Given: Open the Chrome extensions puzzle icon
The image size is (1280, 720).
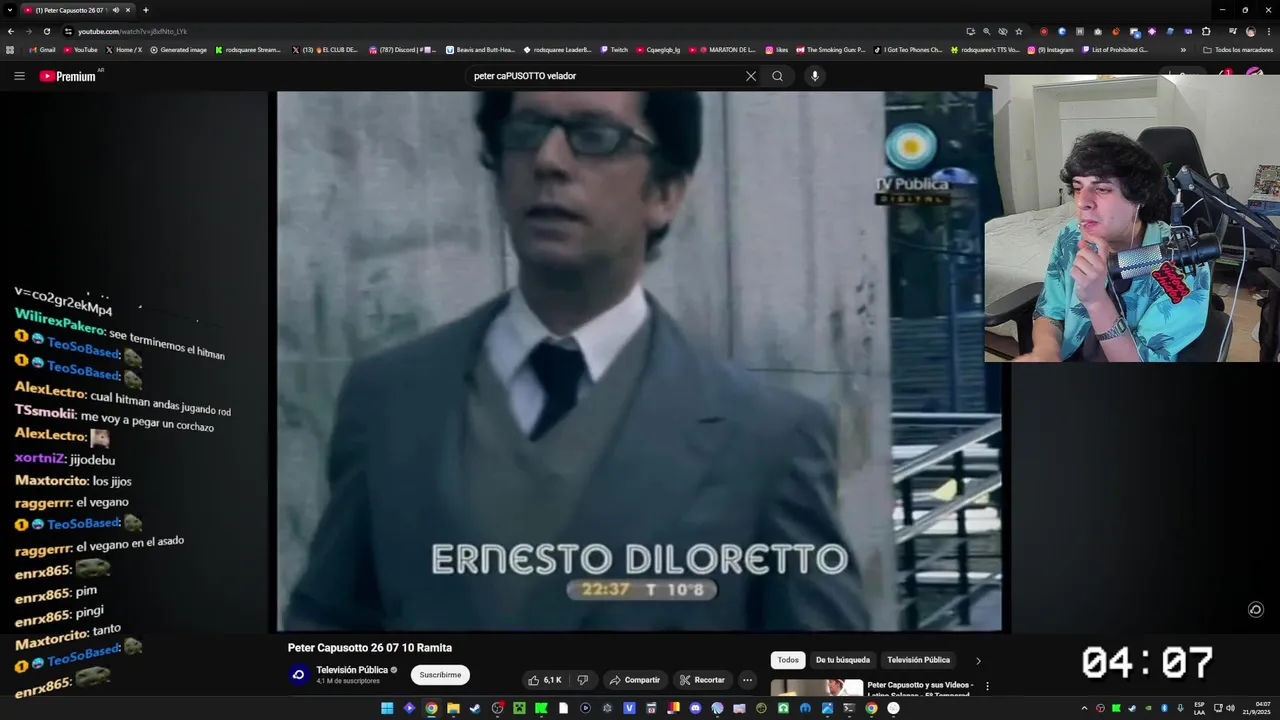Looking at the screenshot, I should click(x=1206, y=31).
